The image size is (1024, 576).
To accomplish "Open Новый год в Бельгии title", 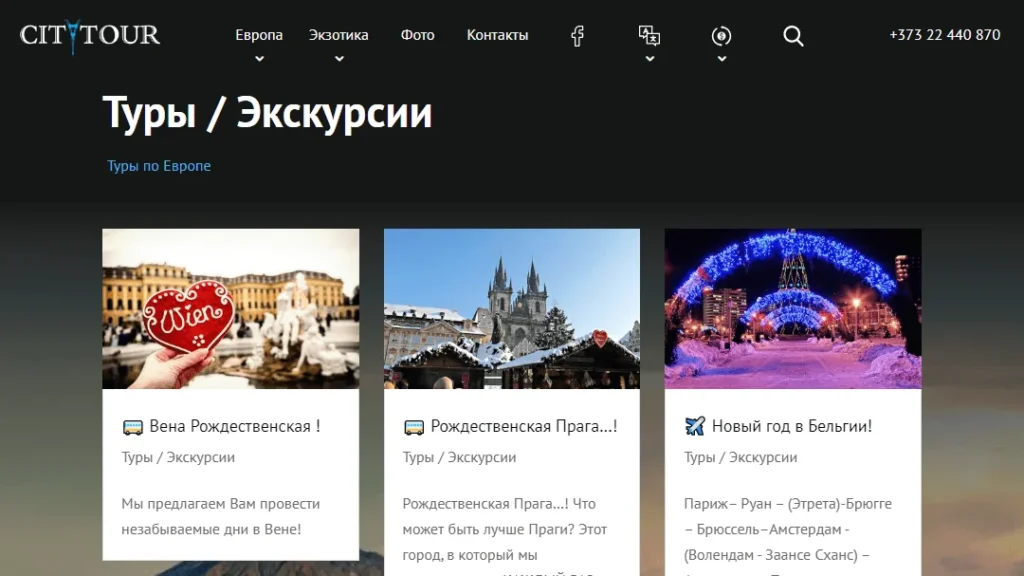I will coord(792,426).
